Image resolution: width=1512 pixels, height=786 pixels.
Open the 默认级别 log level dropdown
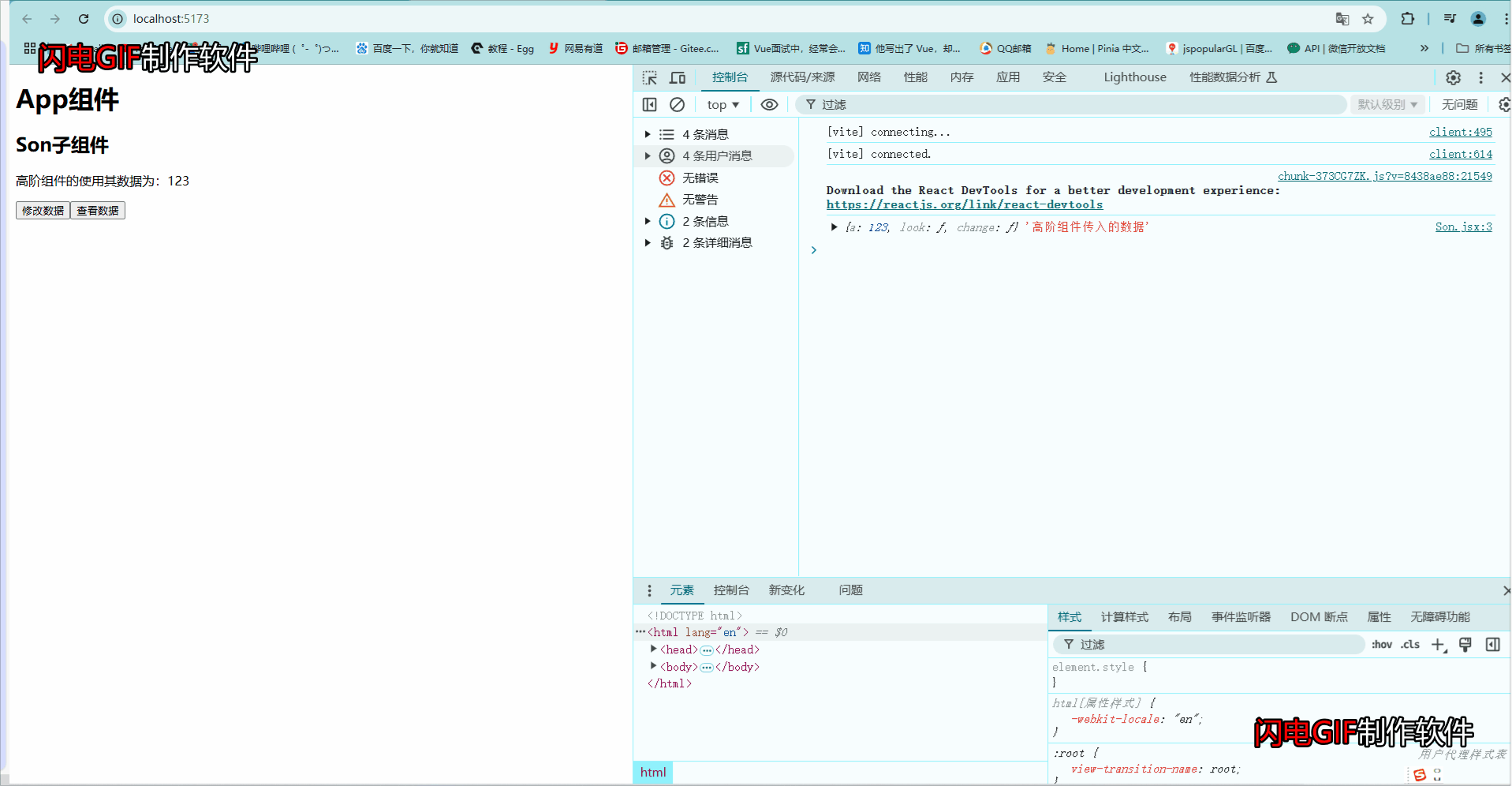[1387, 104]
